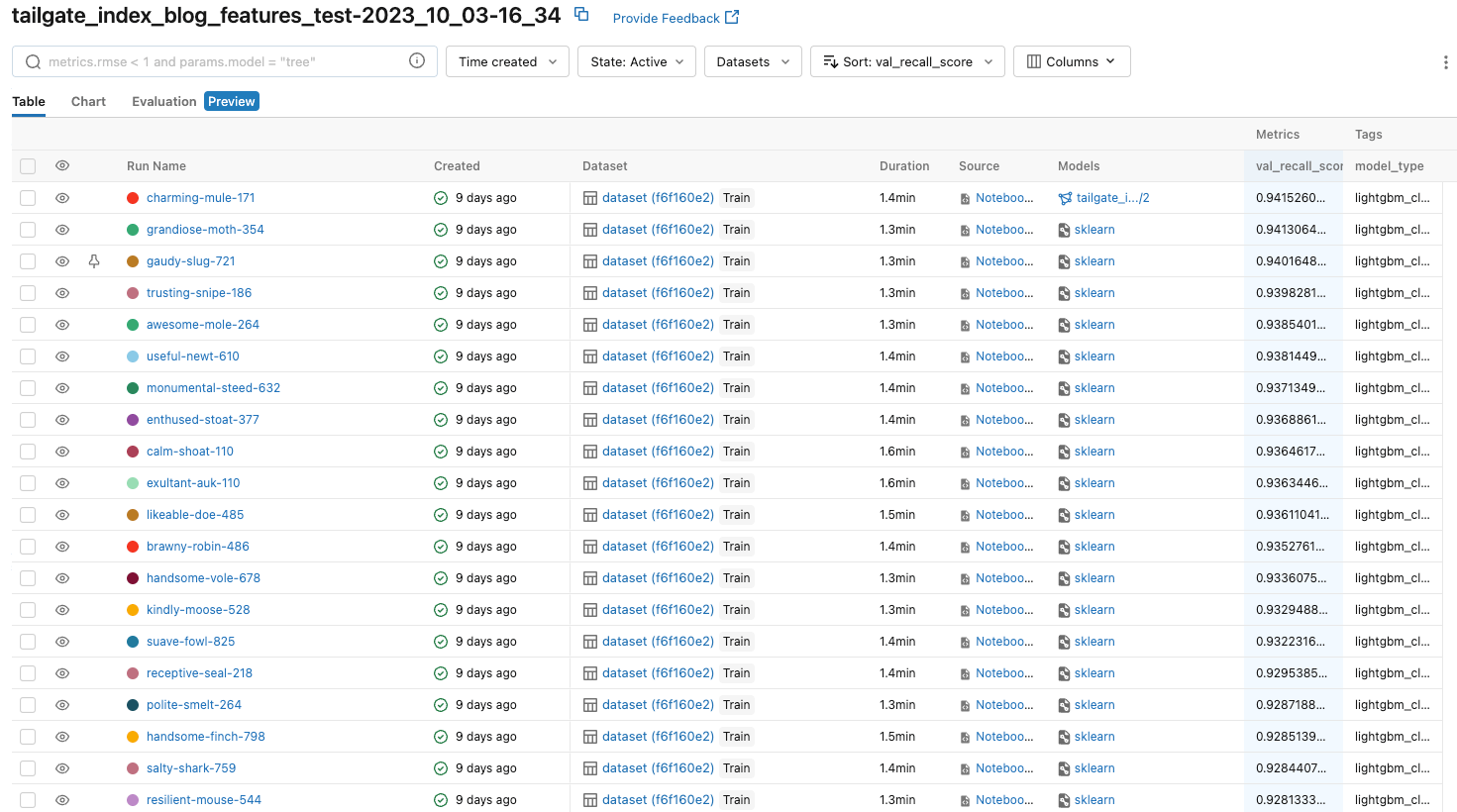This screenshot has height=812, width=1457.
Task: Click dataset table icon in charming-mule-171 row
Action: pyautogui.click(x=590, y=198)
